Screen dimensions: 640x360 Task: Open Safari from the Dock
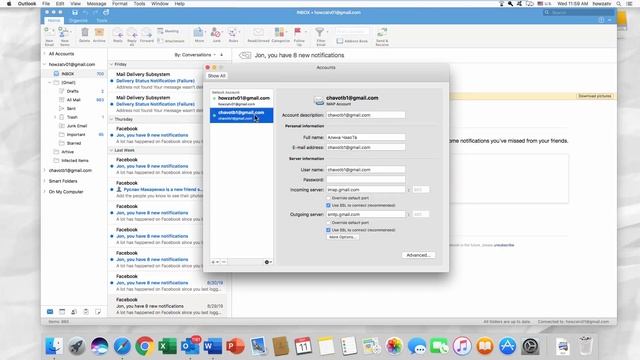(x=122, y=346)
